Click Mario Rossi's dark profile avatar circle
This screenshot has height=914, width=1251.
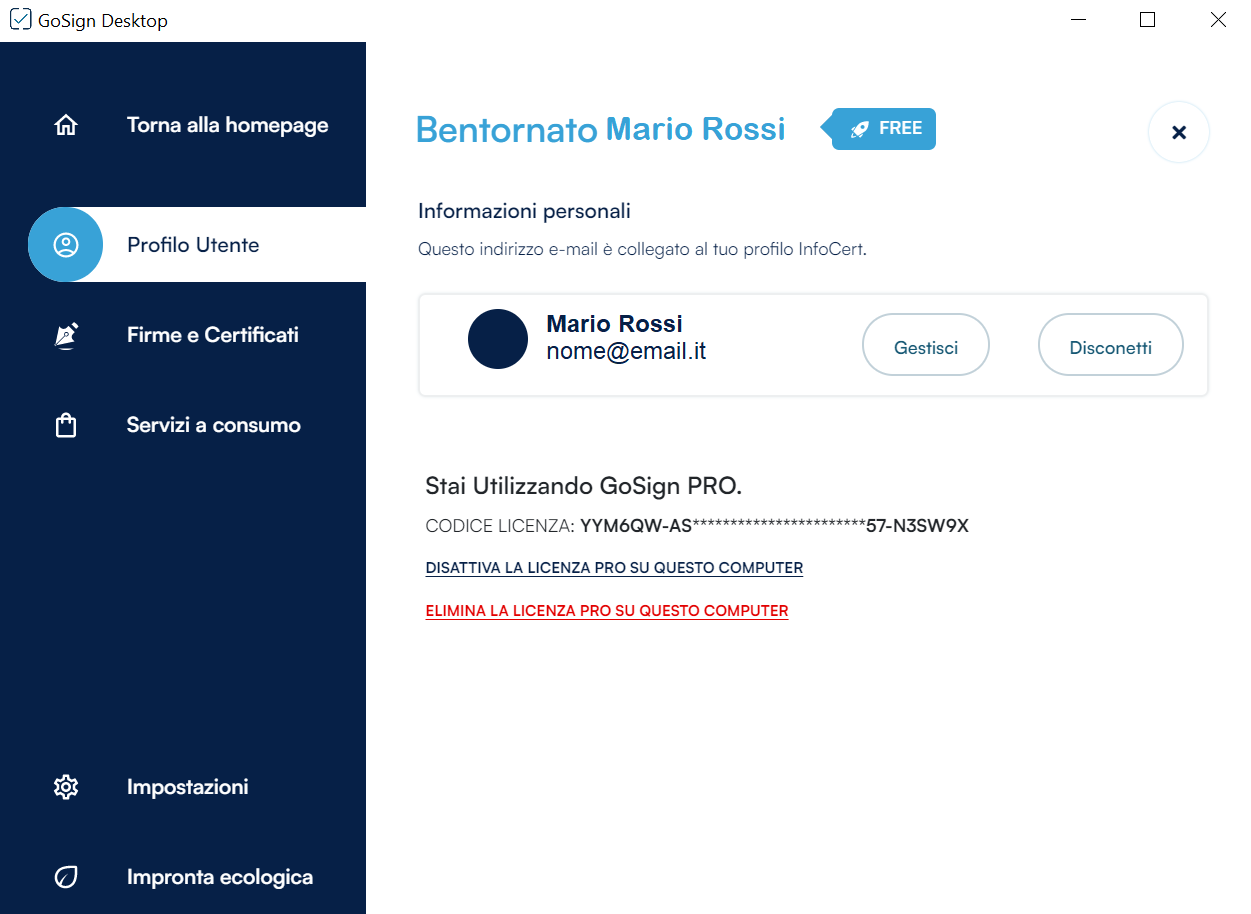[x=498, y=339]
